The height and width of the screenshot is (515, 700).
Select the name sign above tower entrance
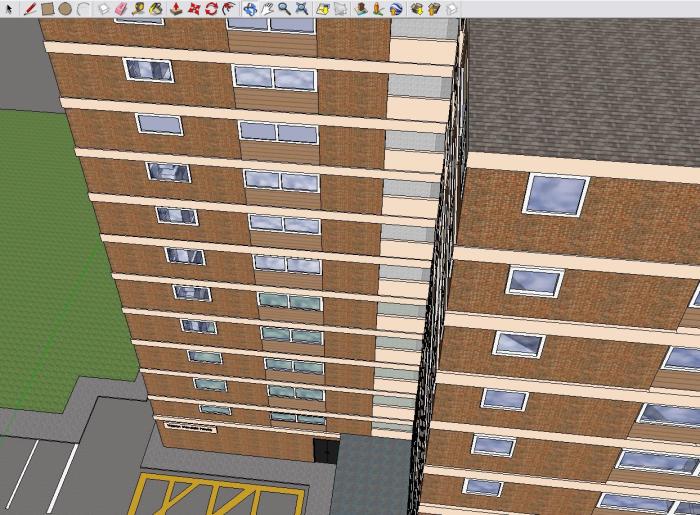click(x=191, y=428)
